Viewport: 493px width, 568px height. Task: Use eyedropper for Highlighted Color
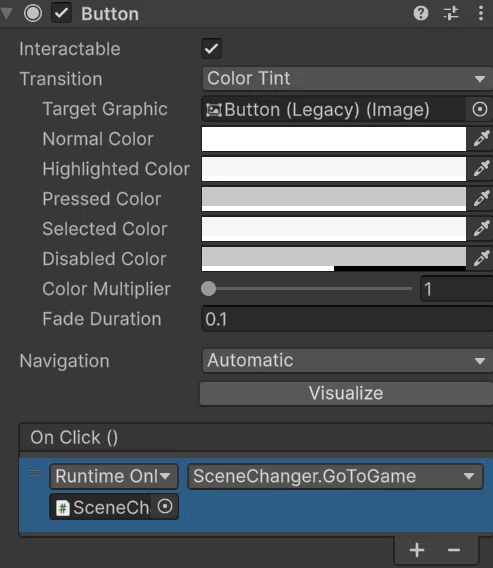[x=481, y=169]
